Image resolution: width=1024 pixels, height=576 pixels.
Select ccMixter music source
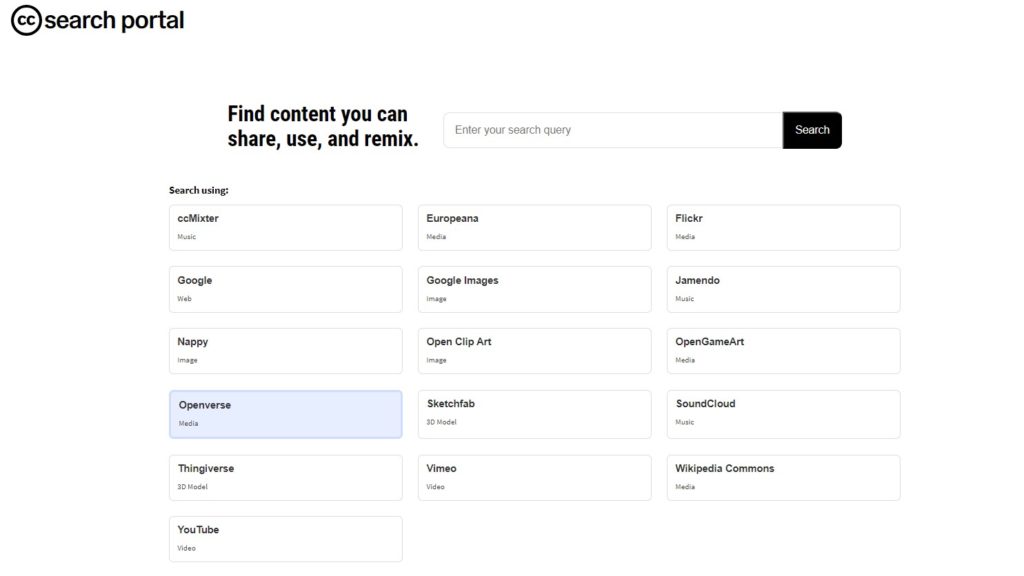(x=285, y=227)
